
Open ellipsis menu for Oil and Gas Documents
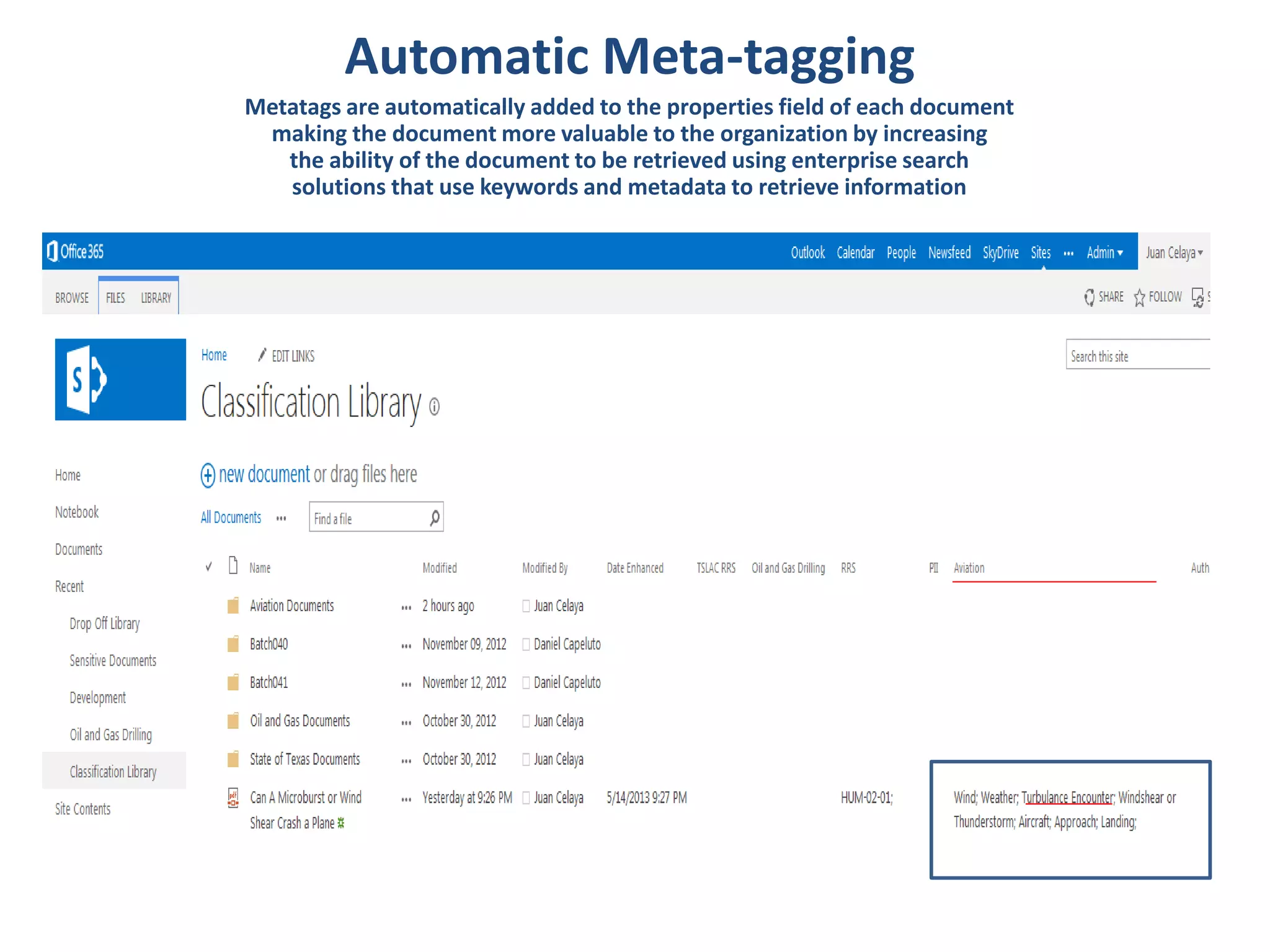click(x=406, y=723)
